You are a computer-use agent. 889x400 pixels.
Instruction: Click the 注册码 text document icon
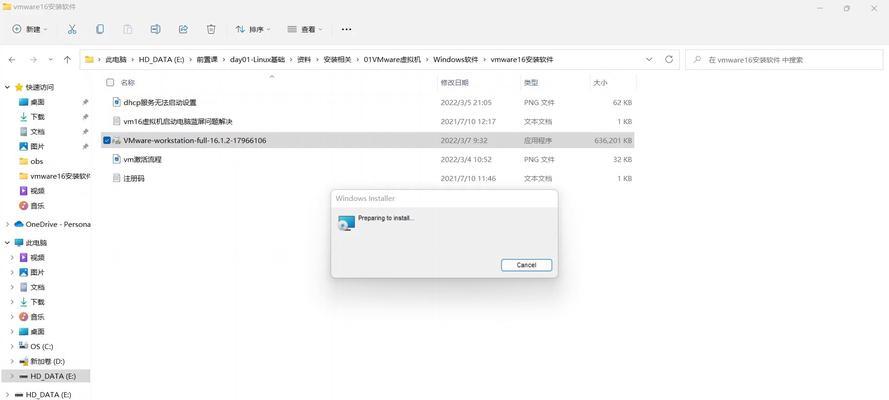(117, 178)
